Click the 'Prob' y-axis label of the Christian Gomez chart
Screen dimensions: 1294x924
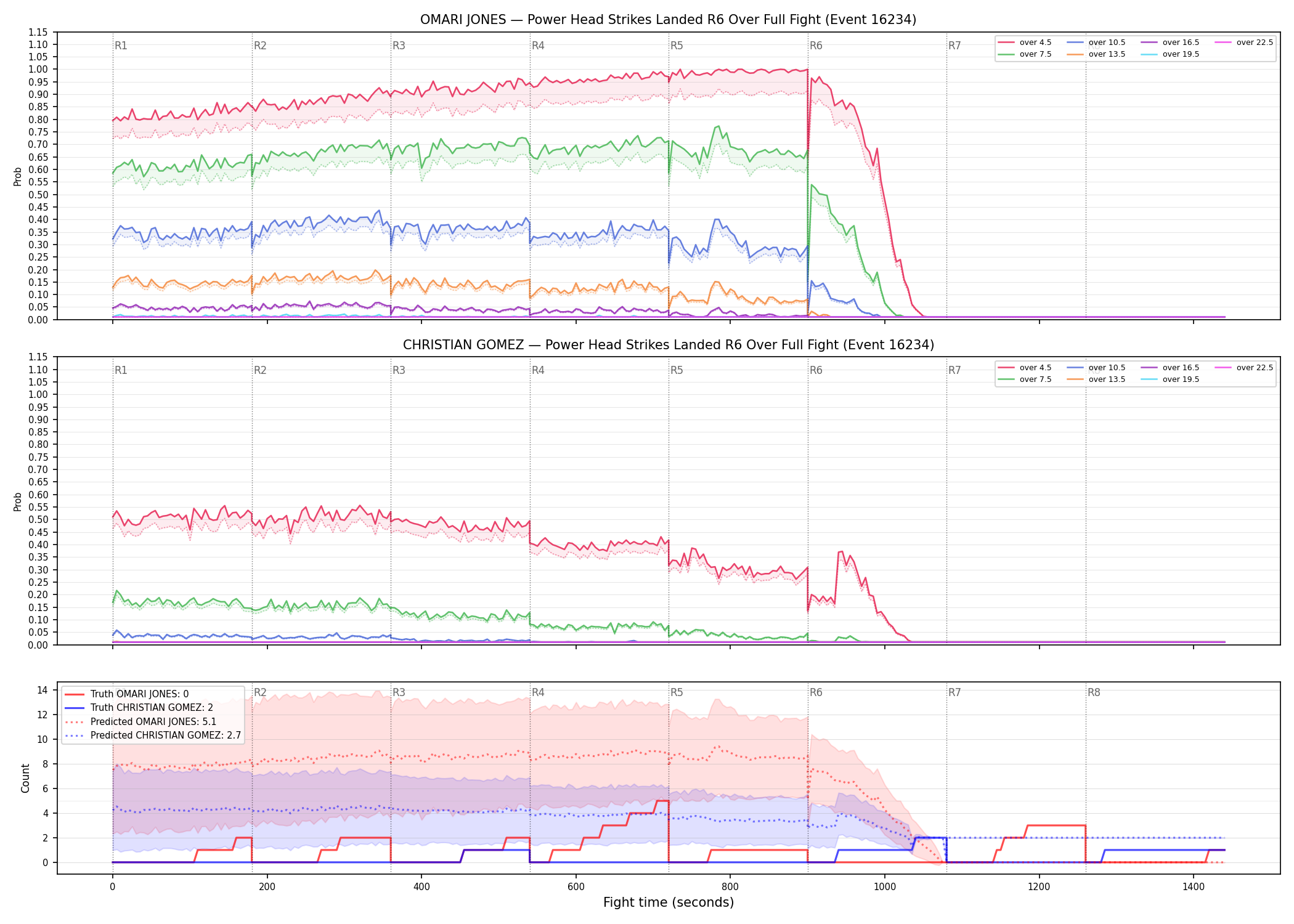coord(18,502)
